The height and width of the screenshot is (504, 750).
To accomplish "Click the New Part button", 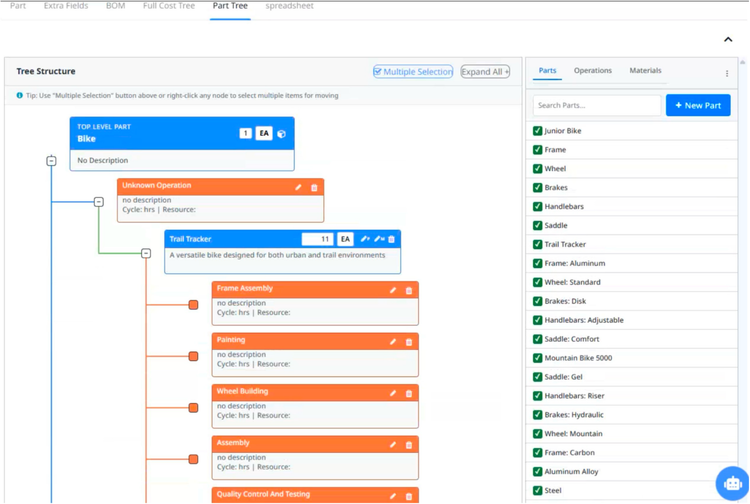I will click(697, 105).
